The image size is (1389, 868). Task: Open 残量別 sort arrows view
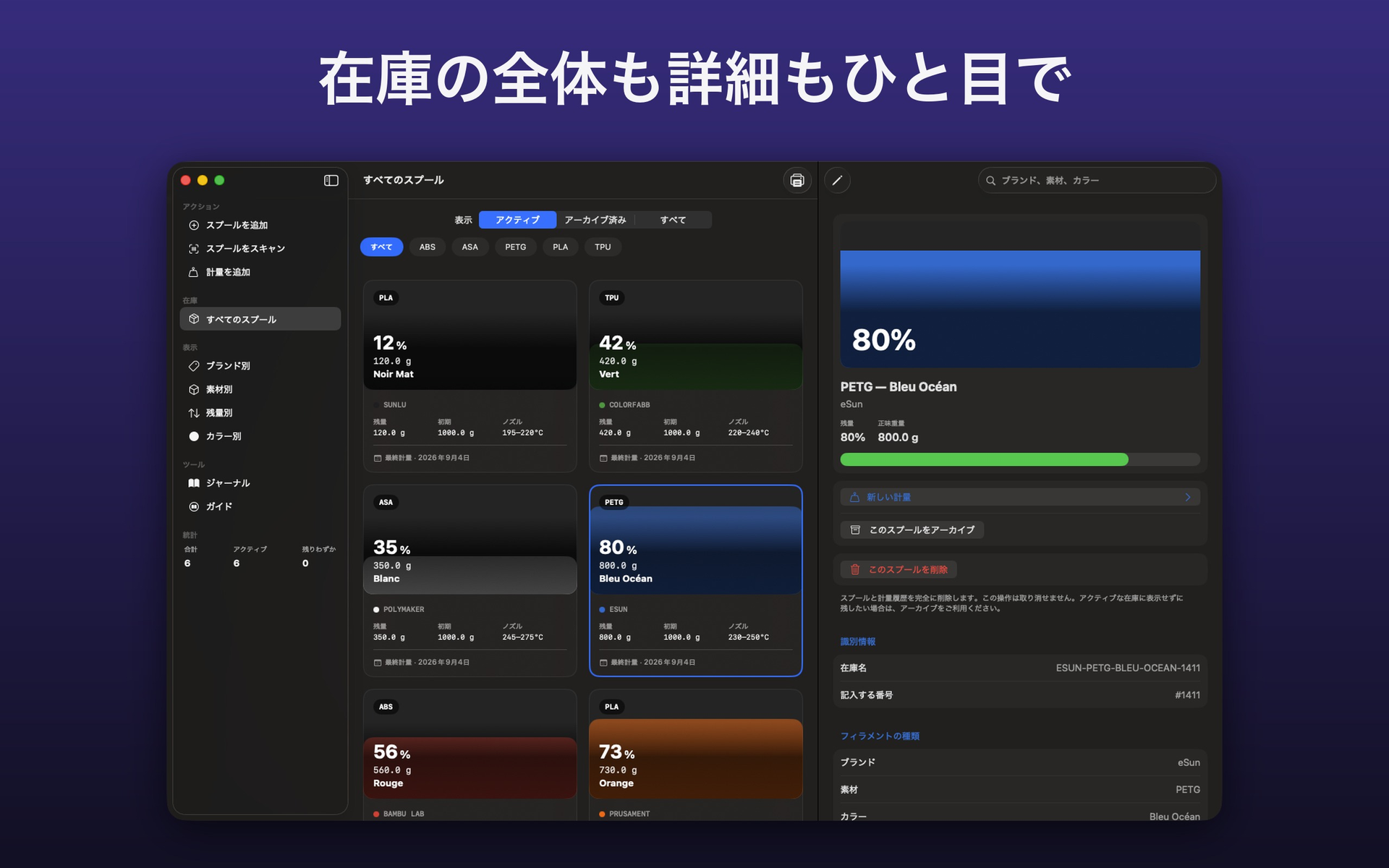tap(194, 412)
